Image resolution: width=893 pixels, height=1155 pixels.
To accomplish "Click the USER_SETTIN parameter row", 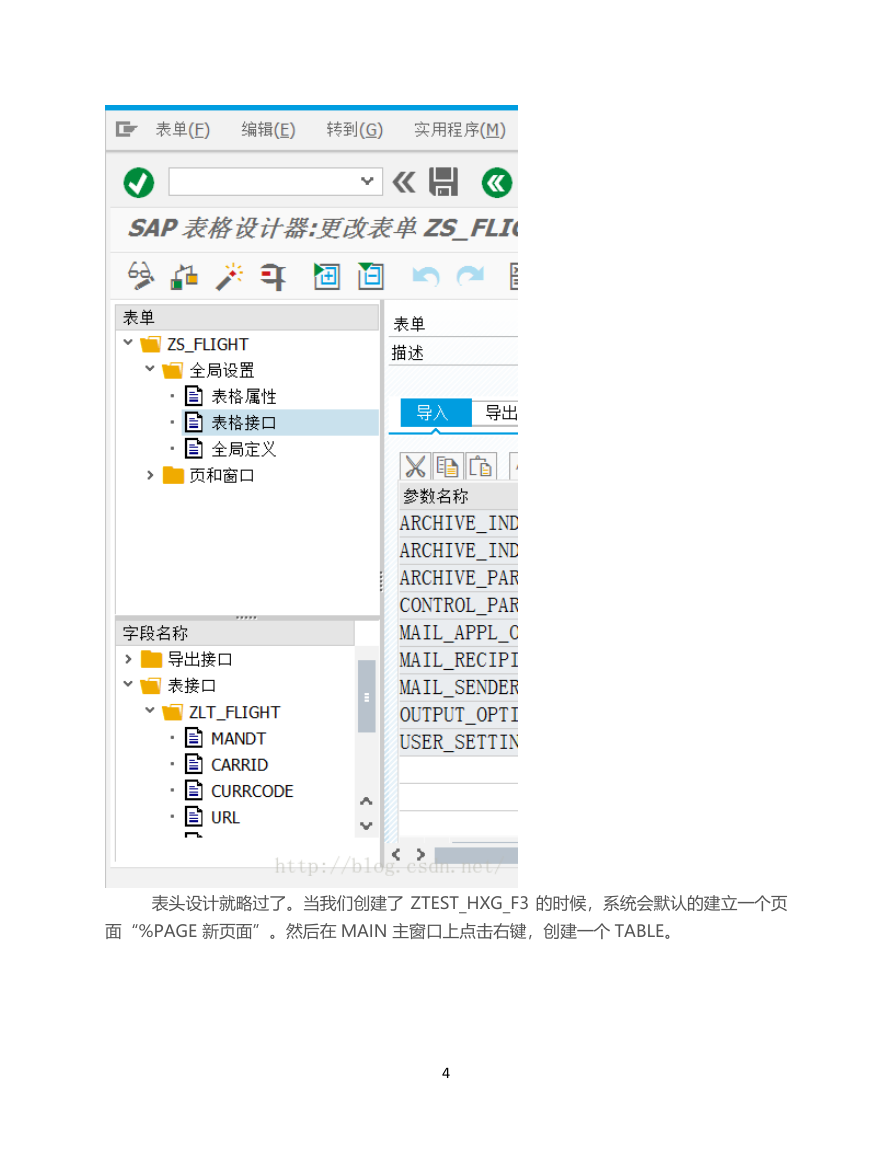I will [x=458, y=742].
